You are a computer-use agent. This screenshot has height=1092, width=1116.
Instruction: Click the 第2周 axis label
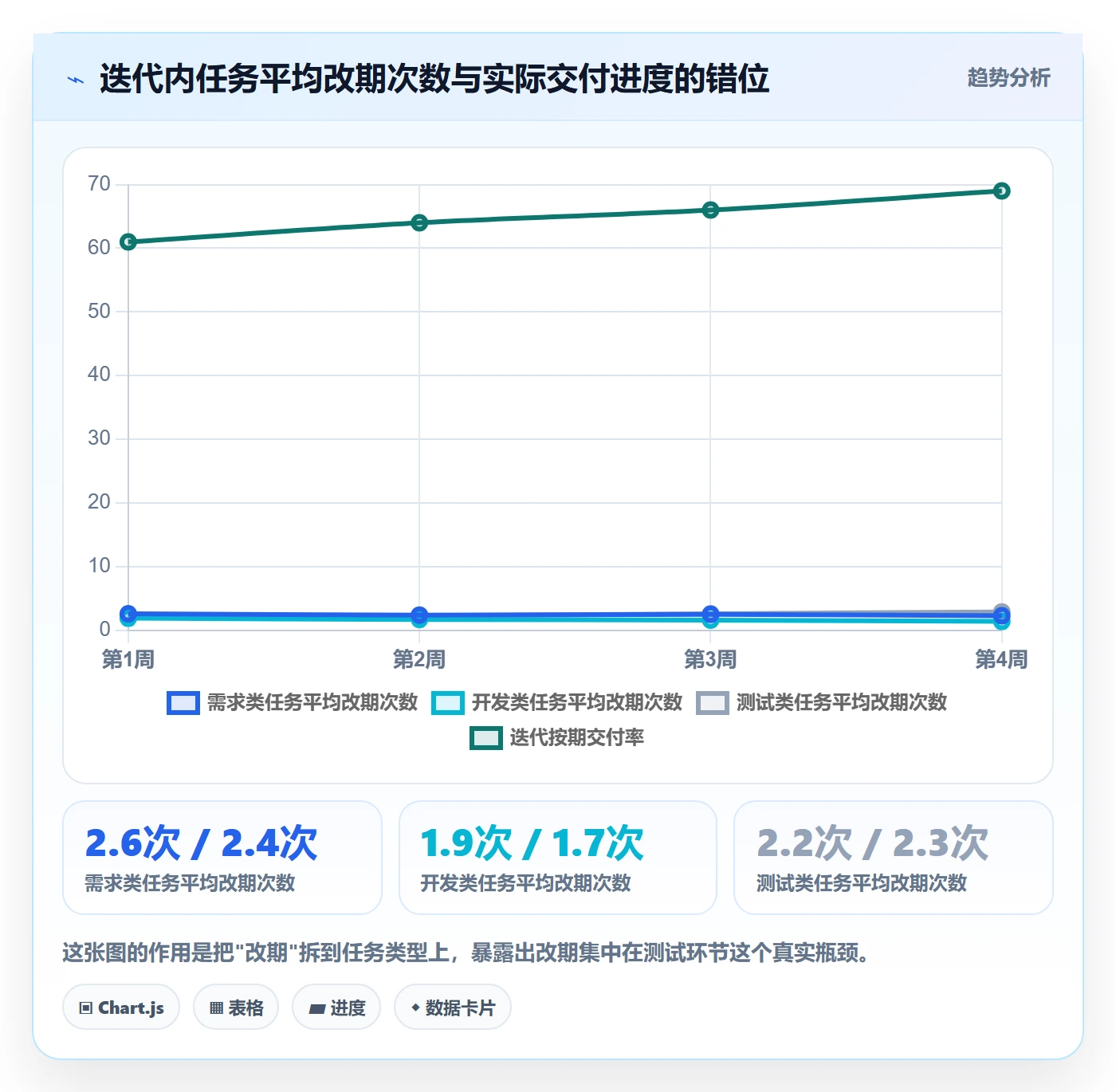(x=419, y=660)
